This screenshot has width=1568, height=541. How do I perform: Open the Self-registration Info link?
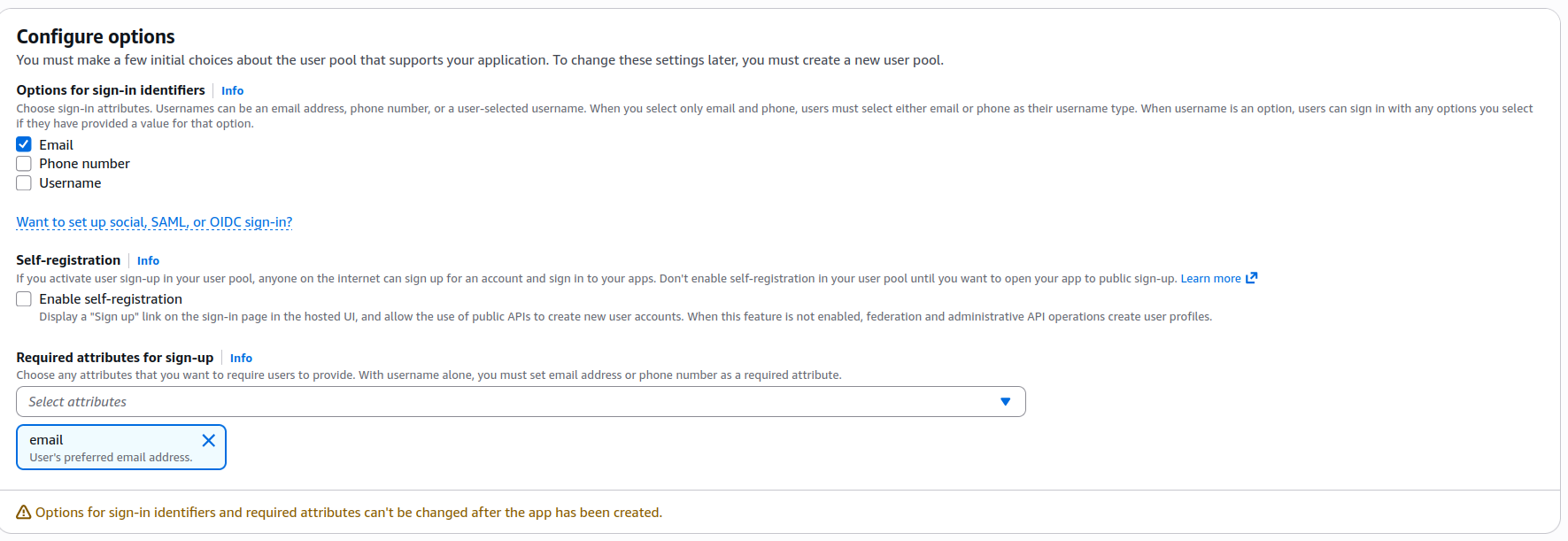click(x=148, y=261)
